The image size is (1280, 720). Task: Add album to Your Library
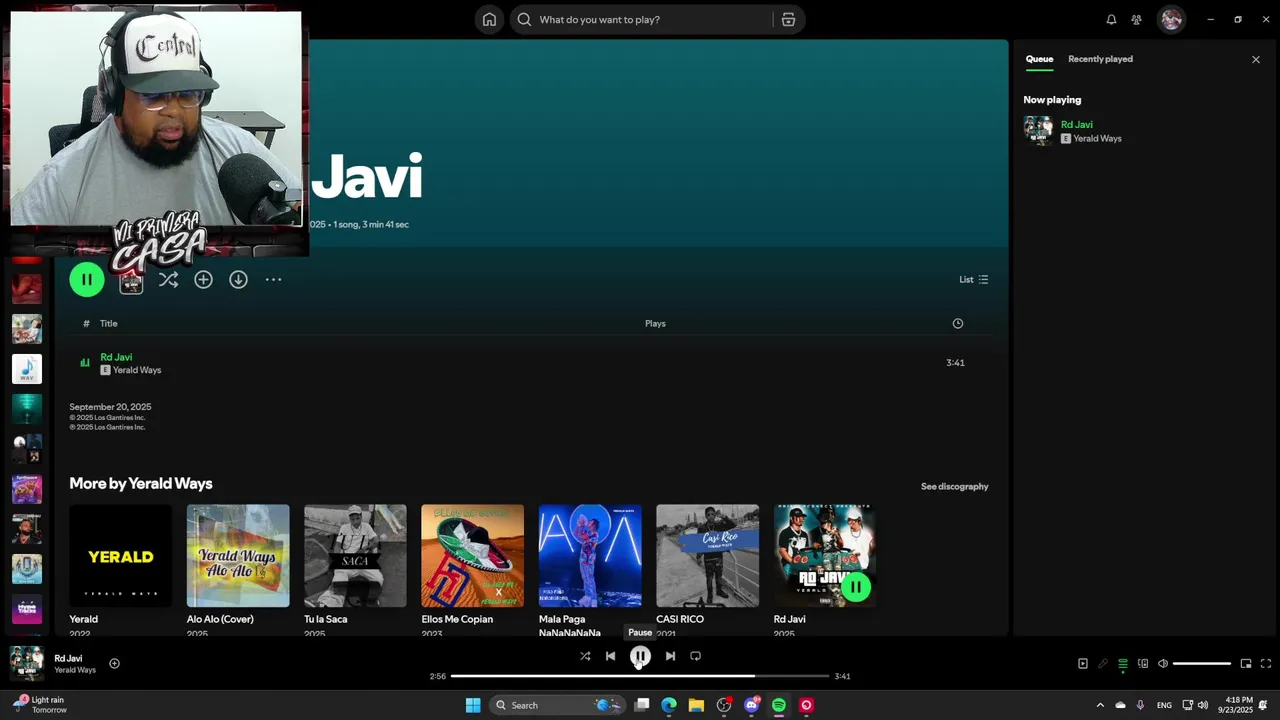pyautogui.click(x=203, y=280)
